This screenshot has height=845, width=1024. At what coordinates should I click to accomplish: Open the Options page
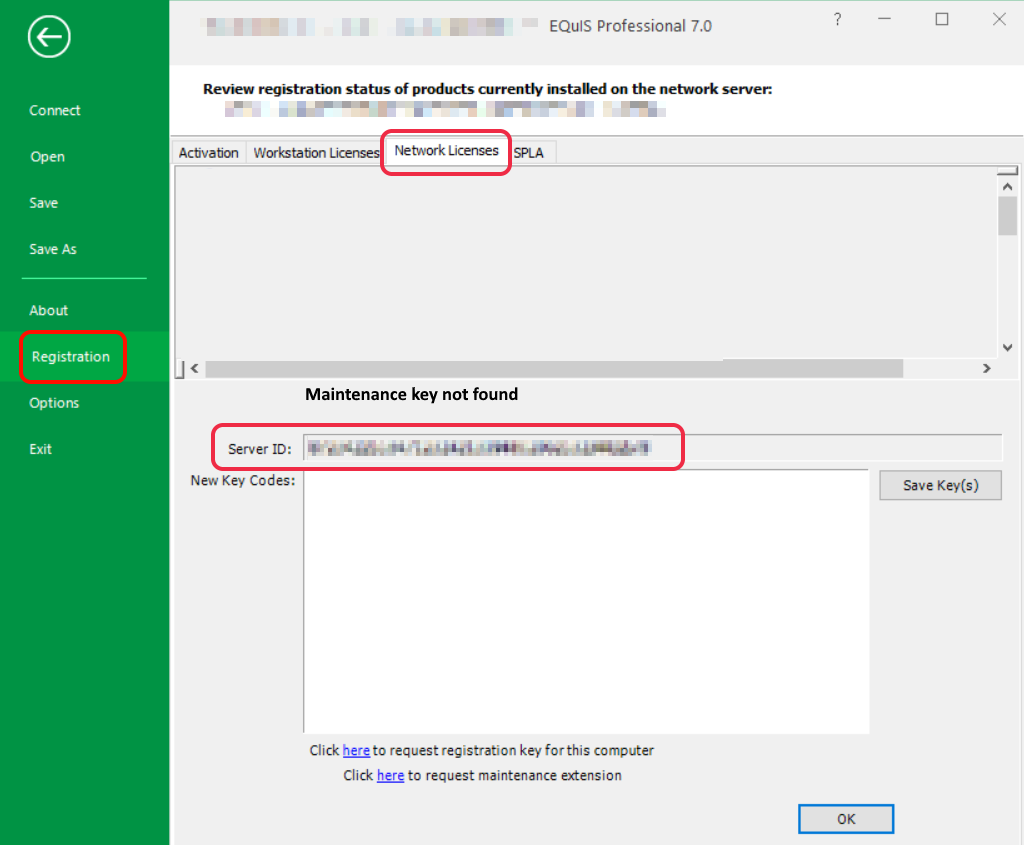[53, 402]
